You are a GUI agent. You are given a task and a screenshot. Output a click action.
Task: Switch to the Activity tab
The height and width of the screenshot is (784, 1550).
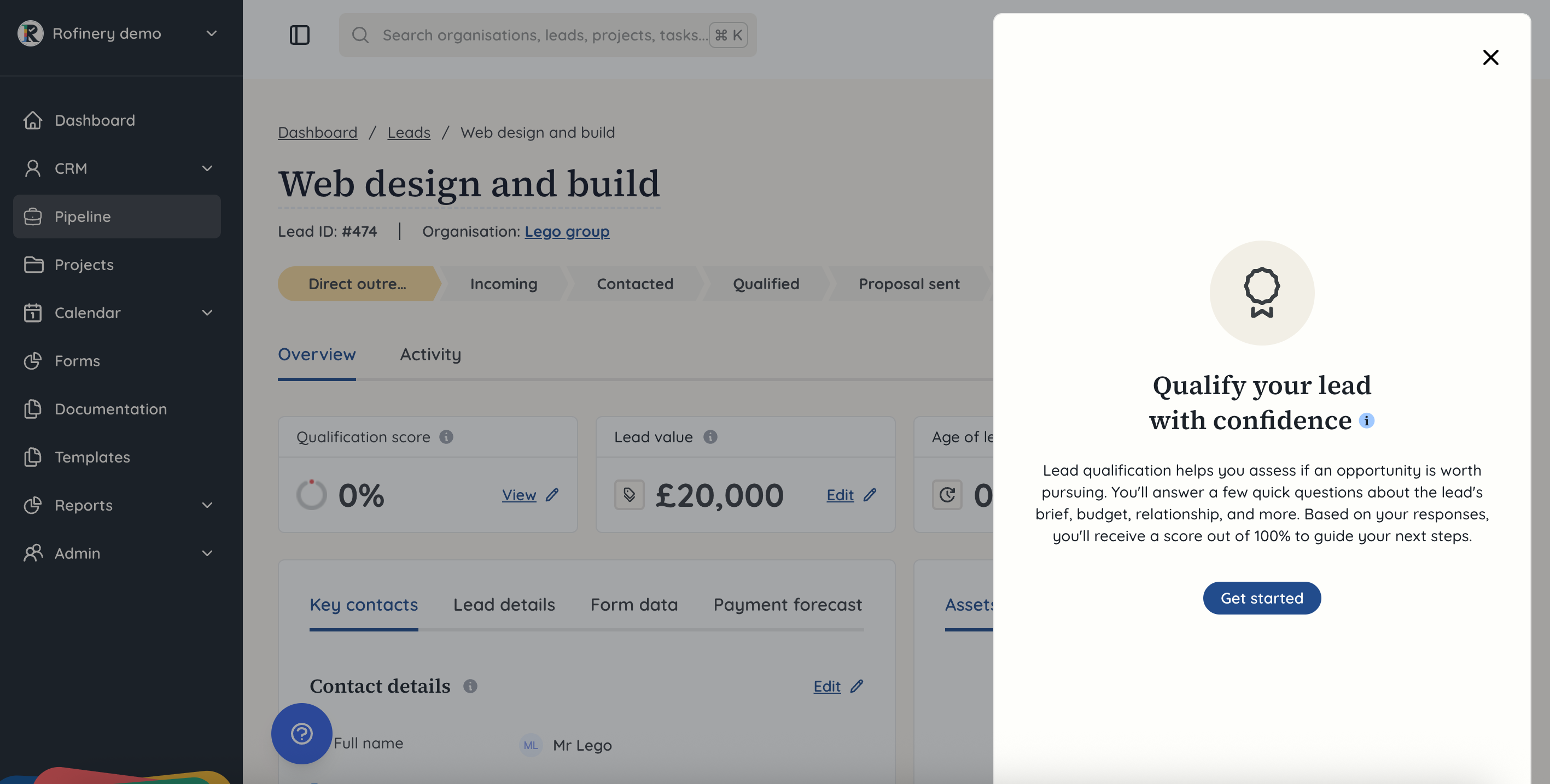(430, 354)
